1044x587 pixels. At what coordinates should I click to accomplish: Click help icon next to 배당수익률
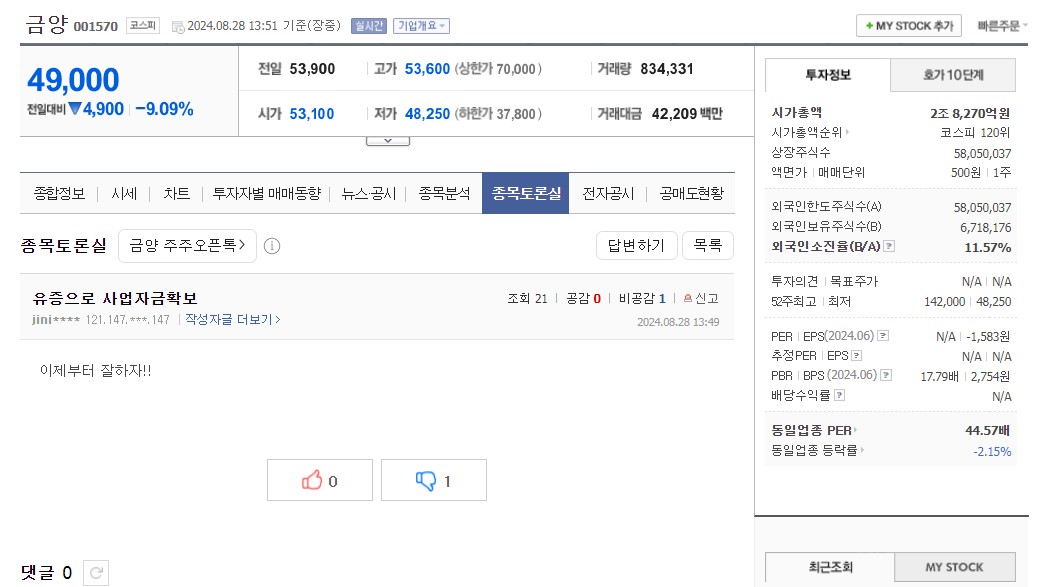tap(838, 395)
